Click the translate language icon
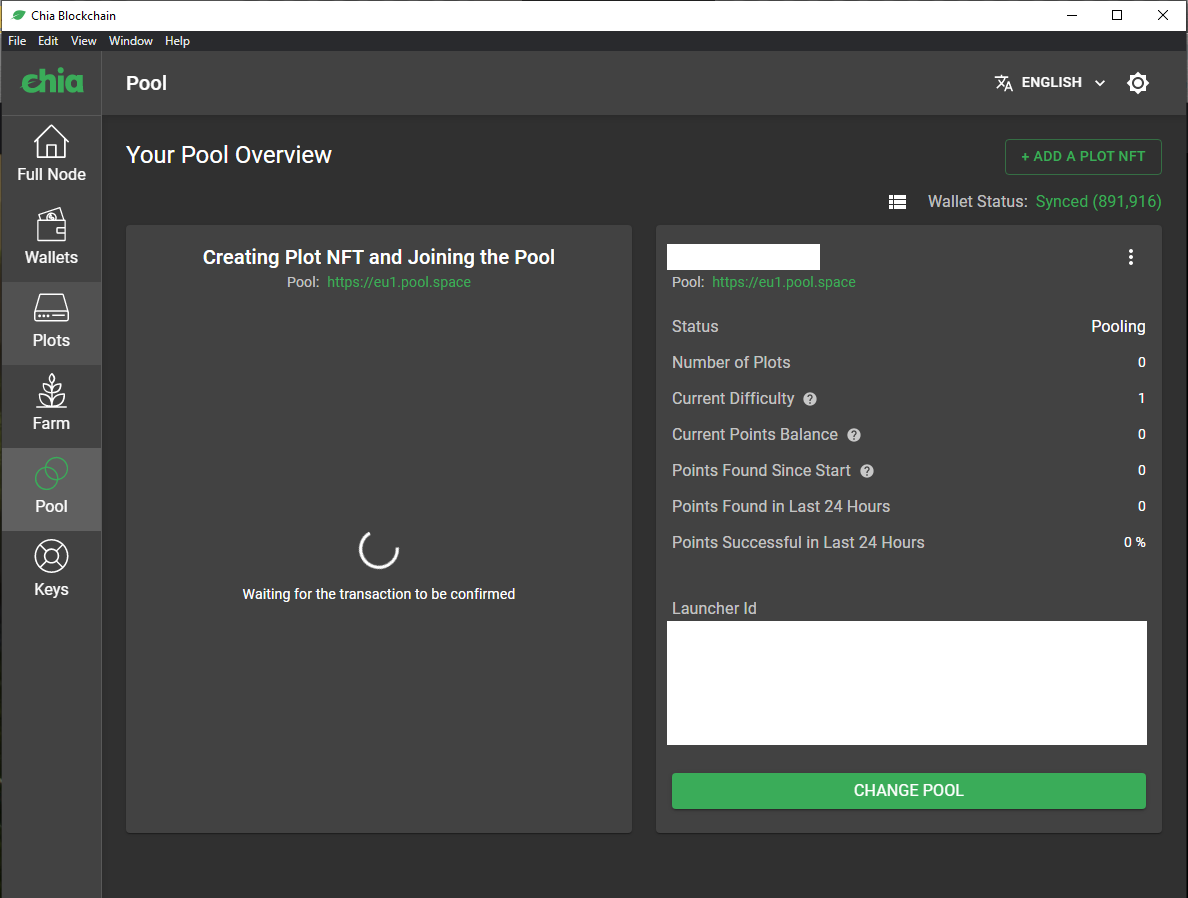 pos(1003,83)
